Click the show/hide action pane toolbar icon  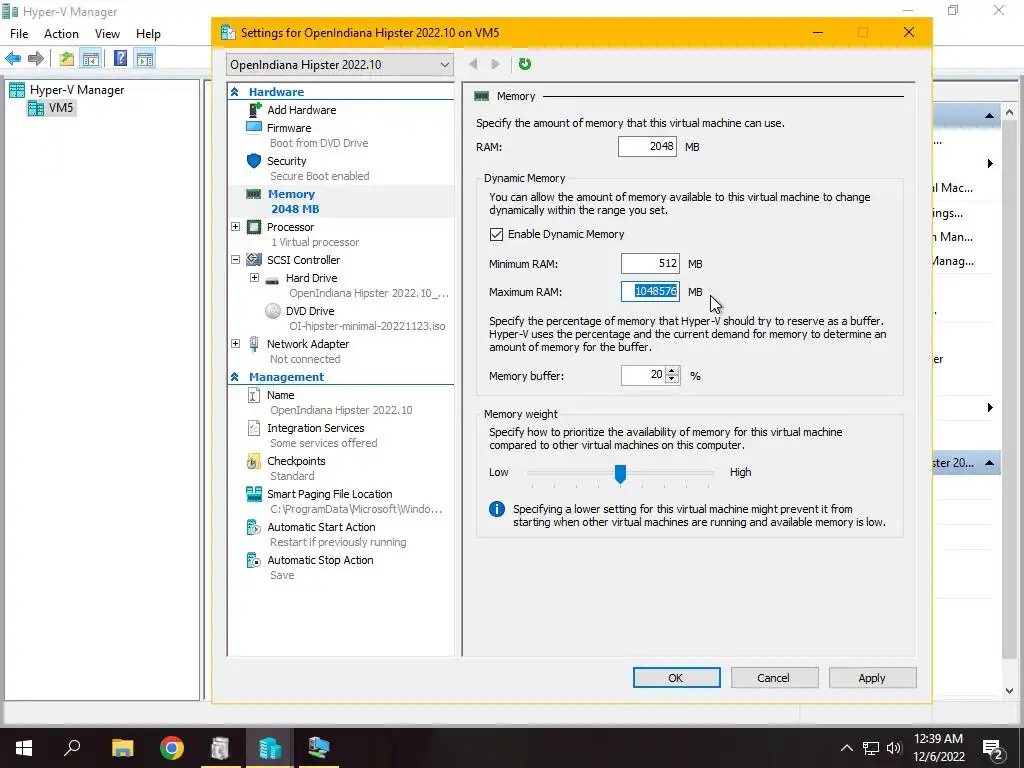click(145, 59)
